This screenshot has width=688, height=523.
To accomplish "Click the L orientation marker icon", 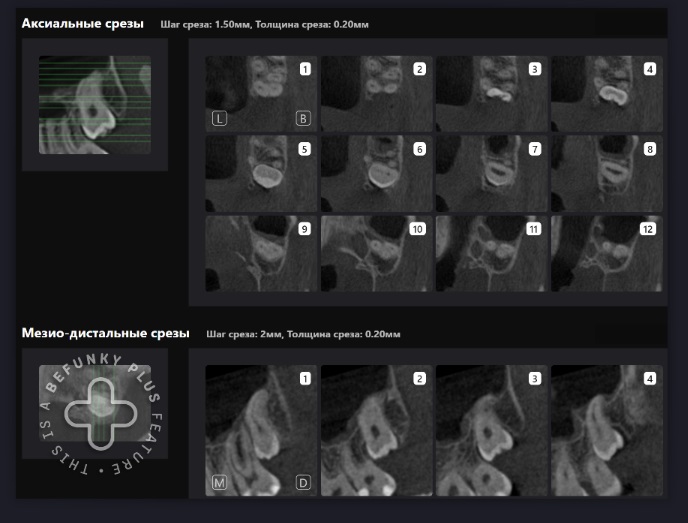I will [x=219, y=119].
